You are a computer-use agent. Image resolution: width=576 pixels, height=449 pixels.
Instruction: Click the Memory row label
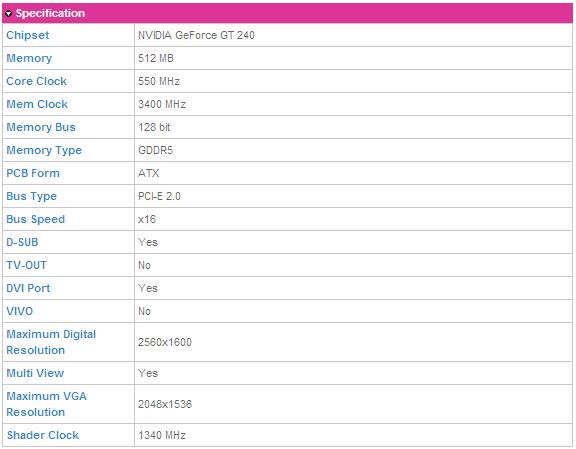(x=29, y=58)
